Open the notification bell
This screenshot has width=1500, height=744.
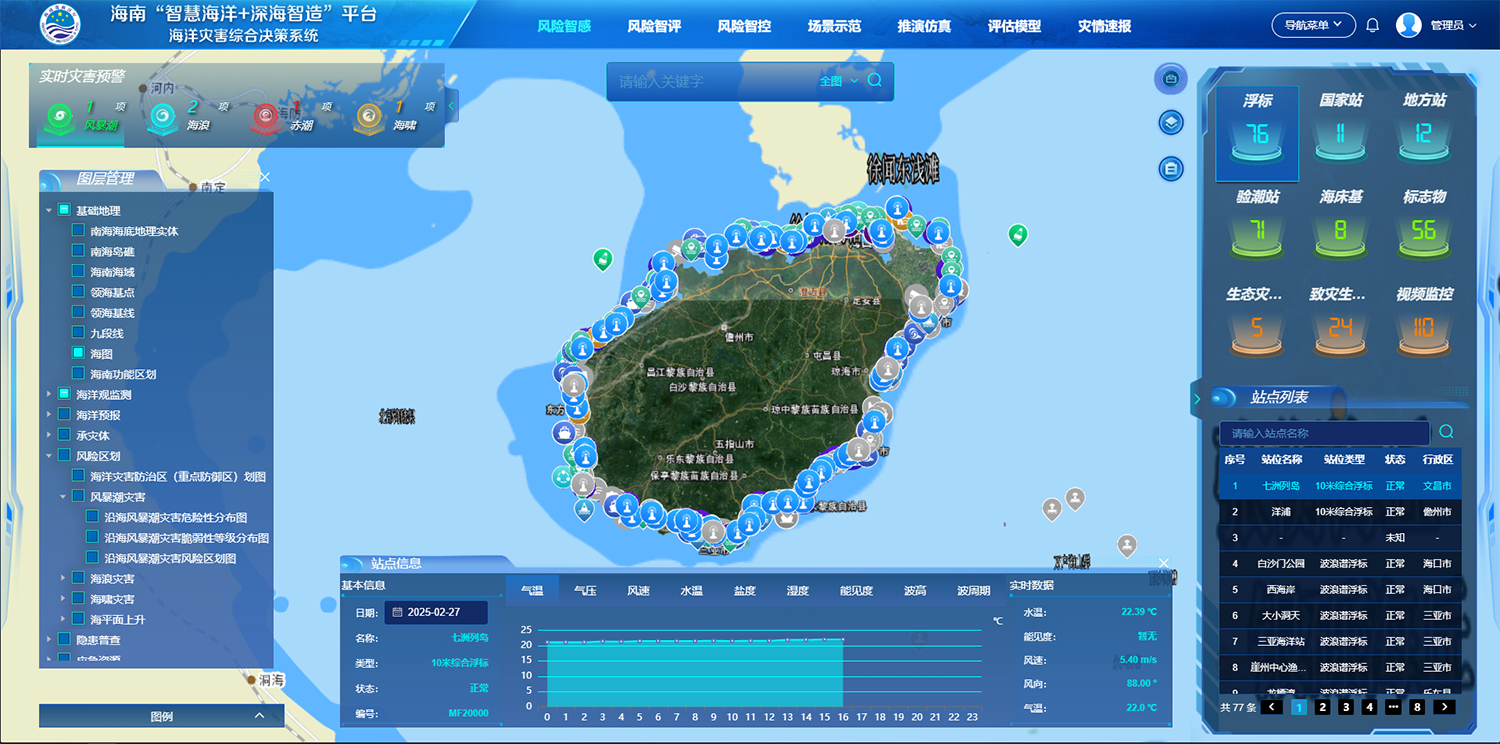tap(1373, 25)
